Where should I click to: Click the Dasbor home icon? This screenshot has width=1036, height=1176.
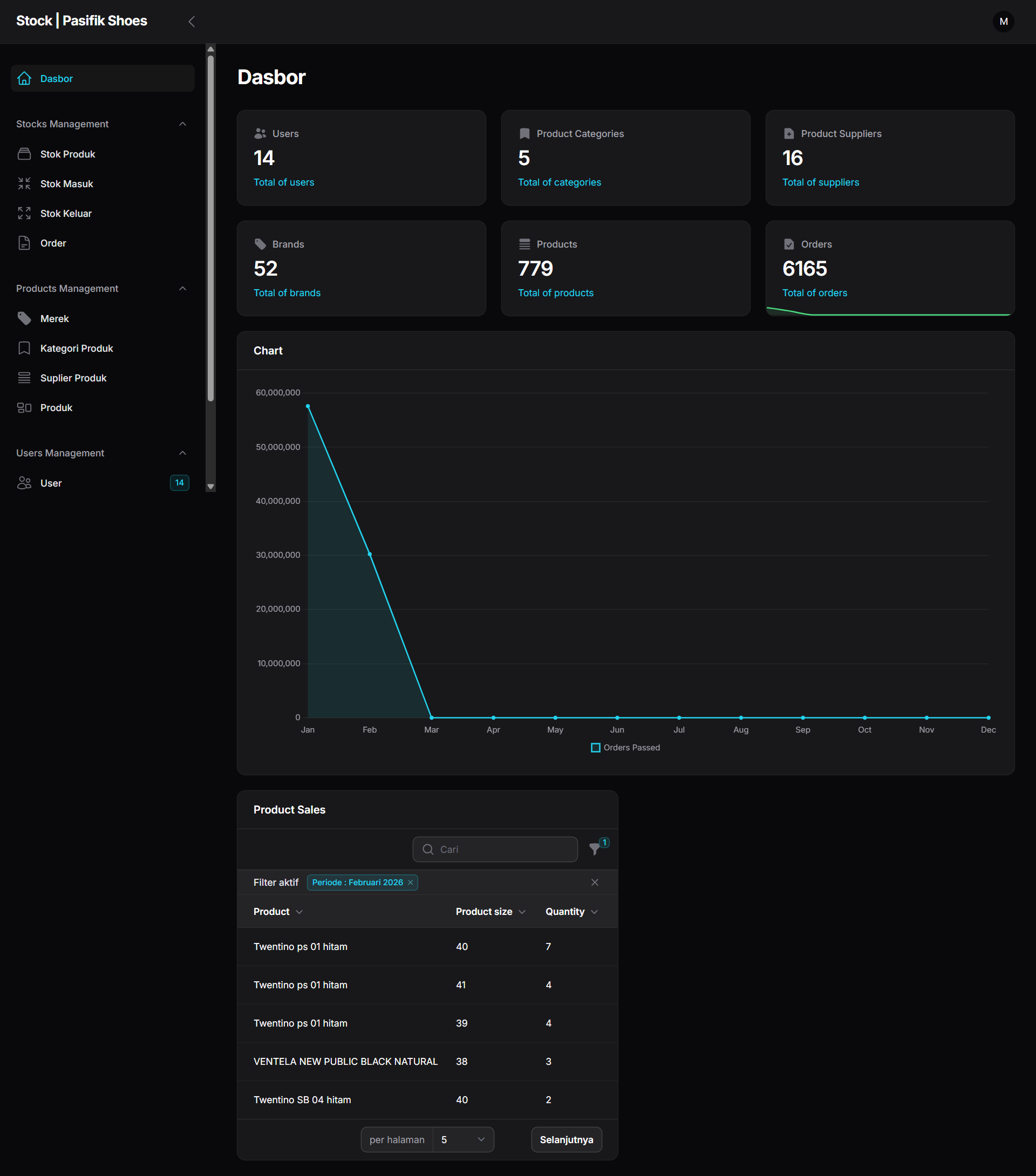click(24, 78)
